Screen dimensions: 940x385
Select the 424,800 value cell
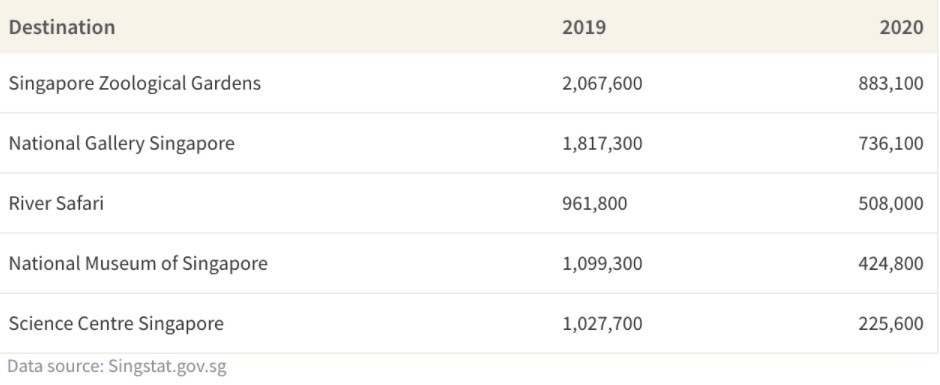(x=891, y=263)
